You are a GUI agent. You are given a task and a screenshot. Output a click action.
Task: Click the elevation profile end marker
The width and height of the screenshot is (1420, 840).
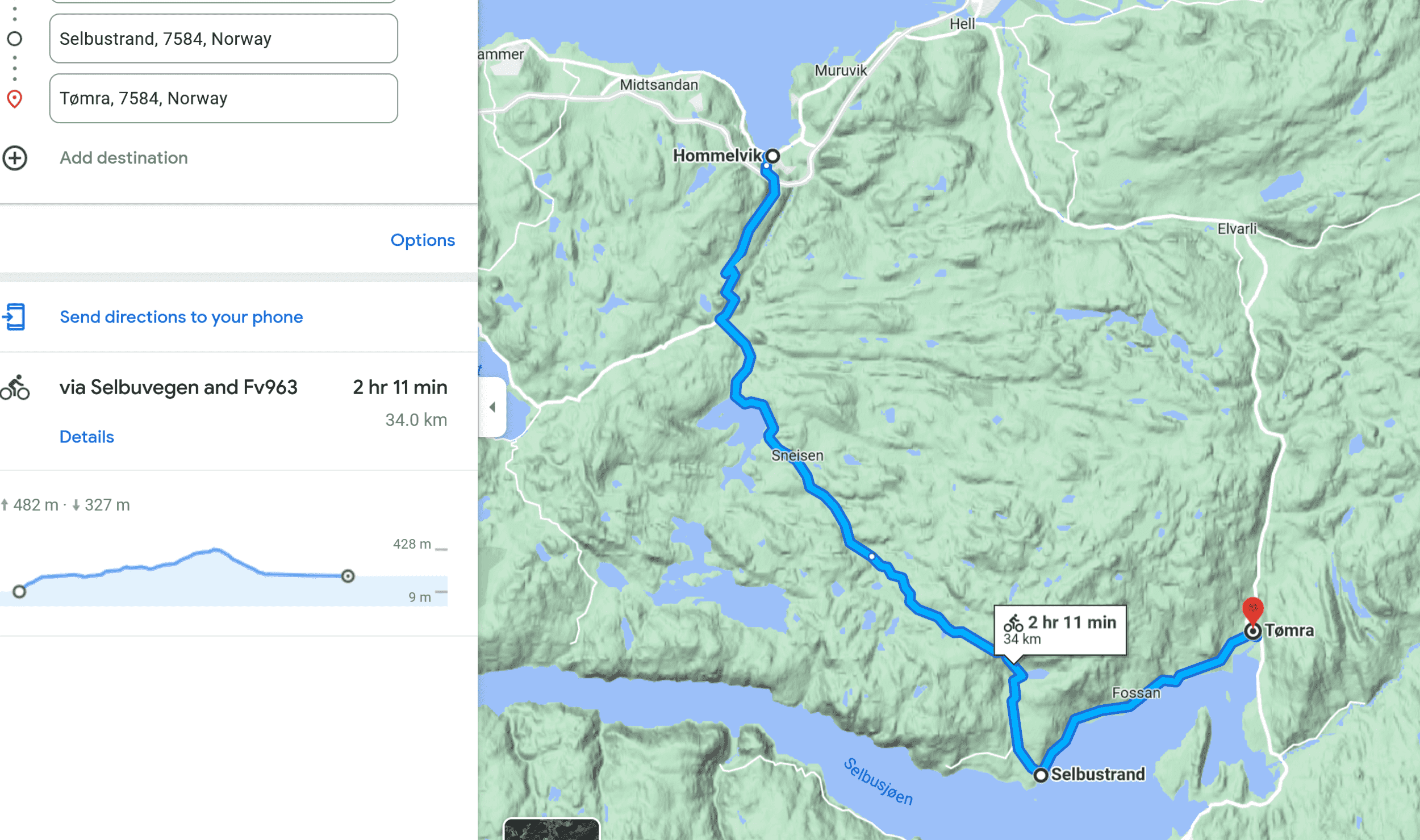click(x=348, y=576)
